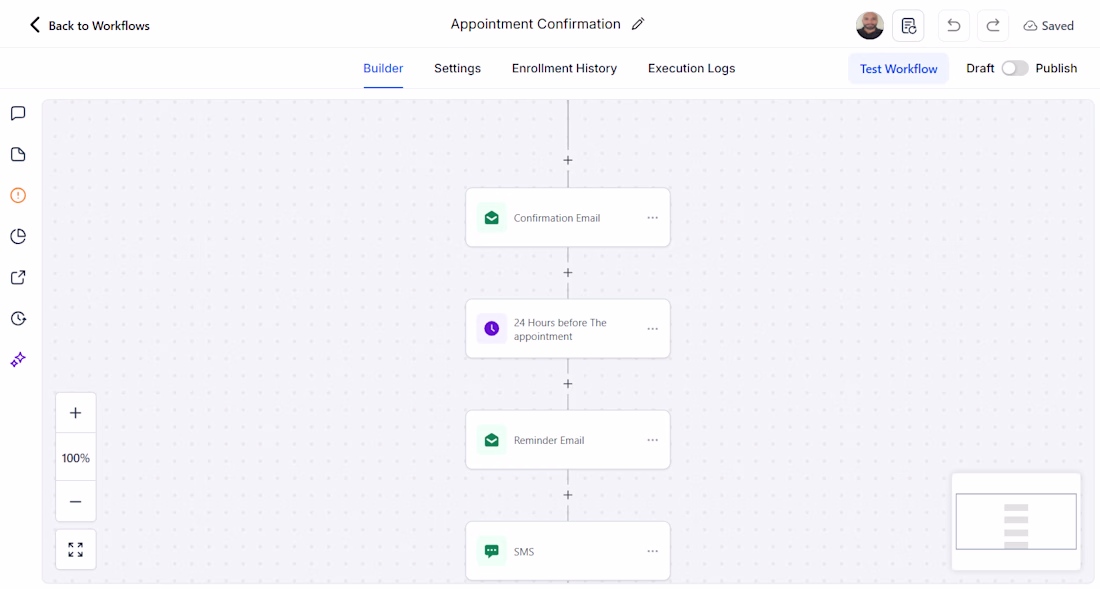
Task: Click the pencil icon to rename workflow
Action: point(638,24)
